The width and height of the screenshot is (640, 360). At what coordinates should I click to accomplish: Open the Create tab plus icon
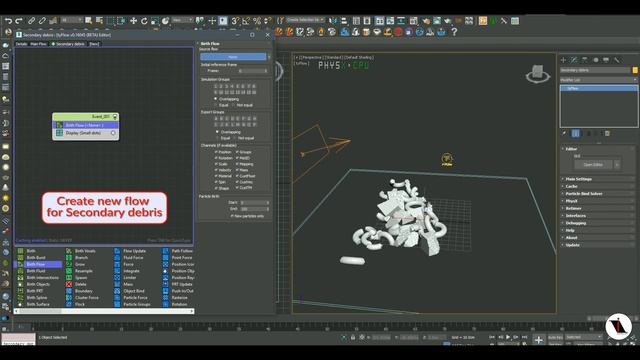(564, 60)
